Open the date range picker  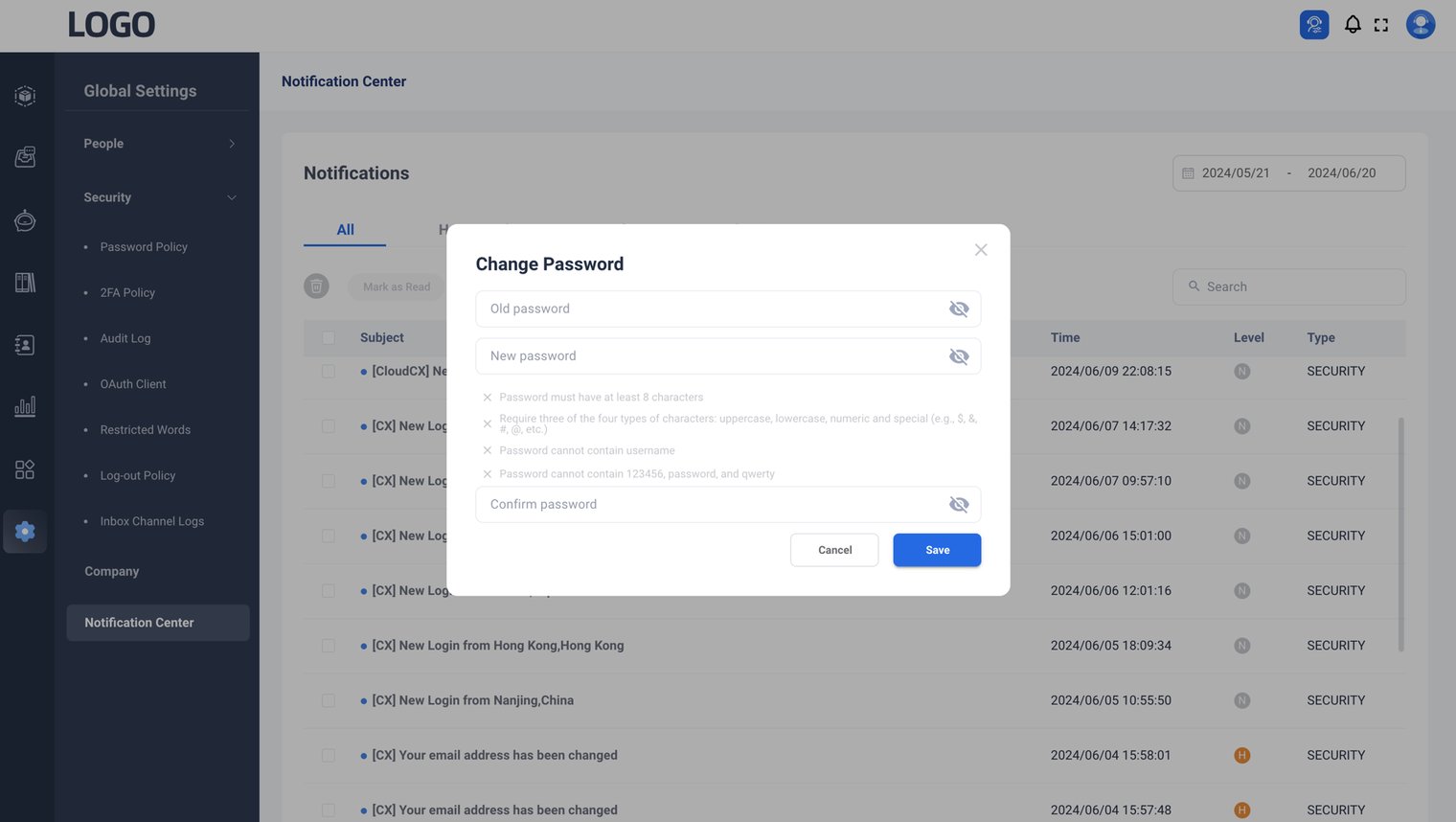pyautogui.click(x=1288, y=173)
